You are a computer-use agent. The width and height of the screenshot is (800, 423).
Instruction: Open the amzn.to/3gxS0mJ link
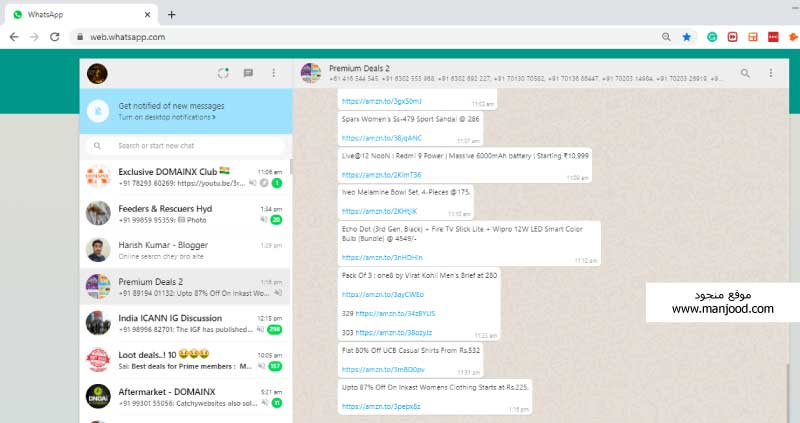pyautogui.click(x=382, y=102)
